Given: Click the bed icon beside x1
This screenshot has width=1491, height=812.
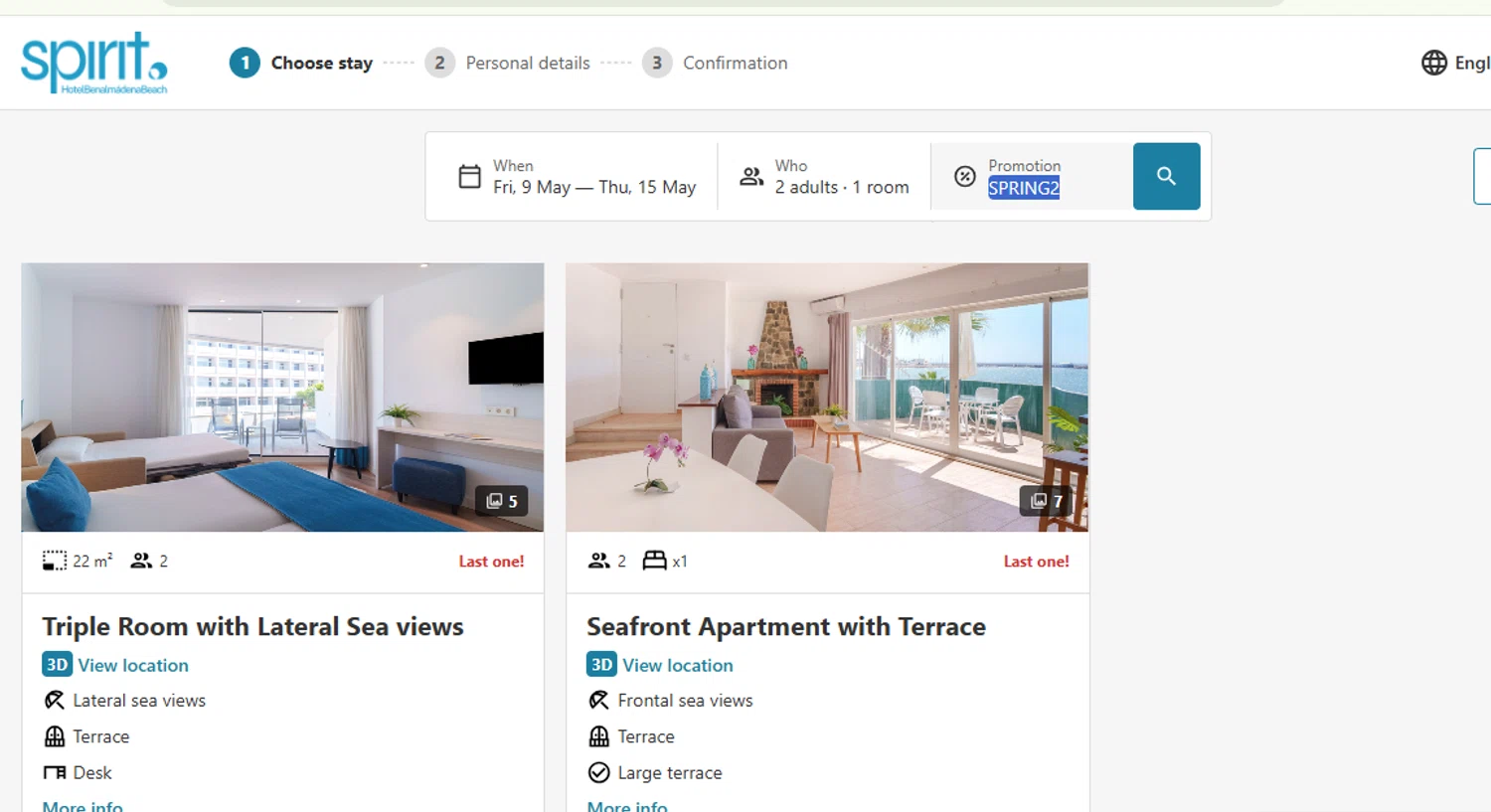Looking at the screenshot, I should coord(654,562).
